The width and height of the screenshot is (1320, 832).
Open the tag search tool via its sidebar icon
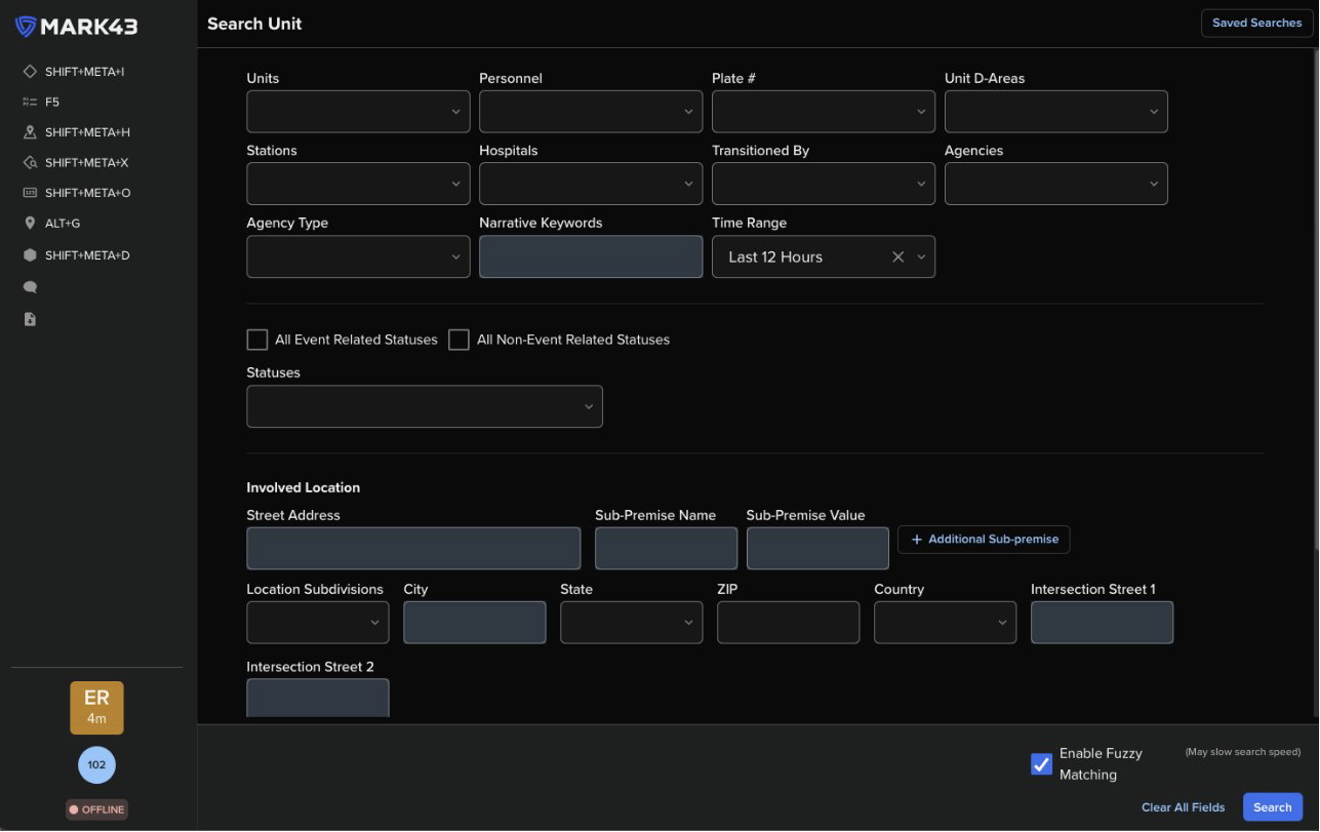pyautogui.click(x=29, y=161)
